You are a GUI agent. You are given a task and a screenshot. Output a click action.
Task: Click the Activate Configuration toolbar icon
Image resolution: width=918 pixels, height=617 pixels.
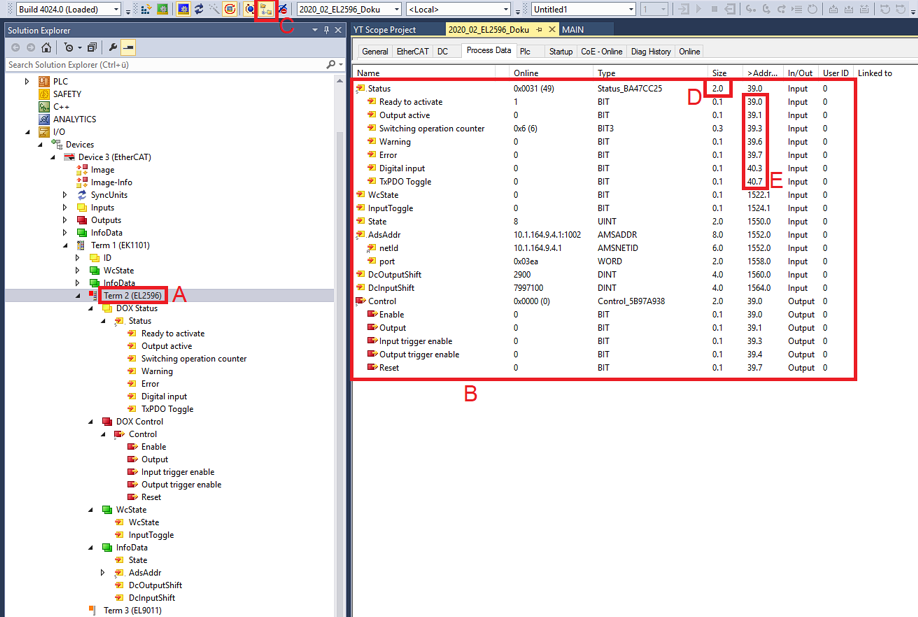click(x=146, y=9)
